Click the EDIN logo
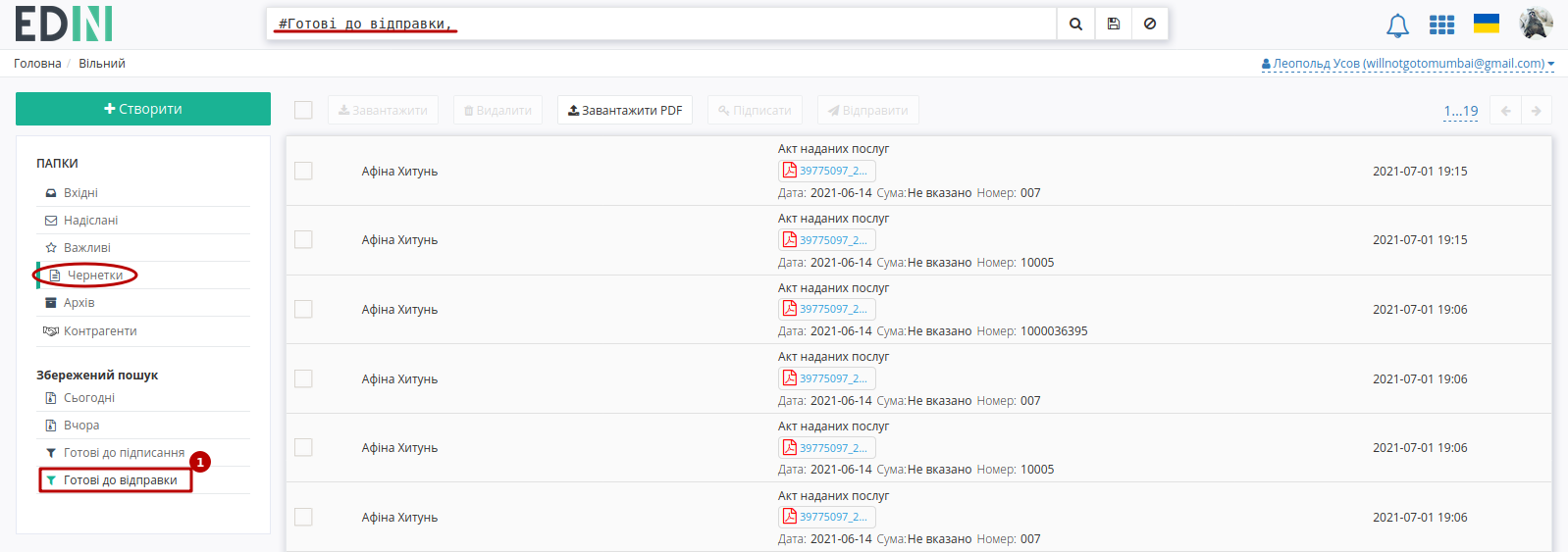 (64, 24)
